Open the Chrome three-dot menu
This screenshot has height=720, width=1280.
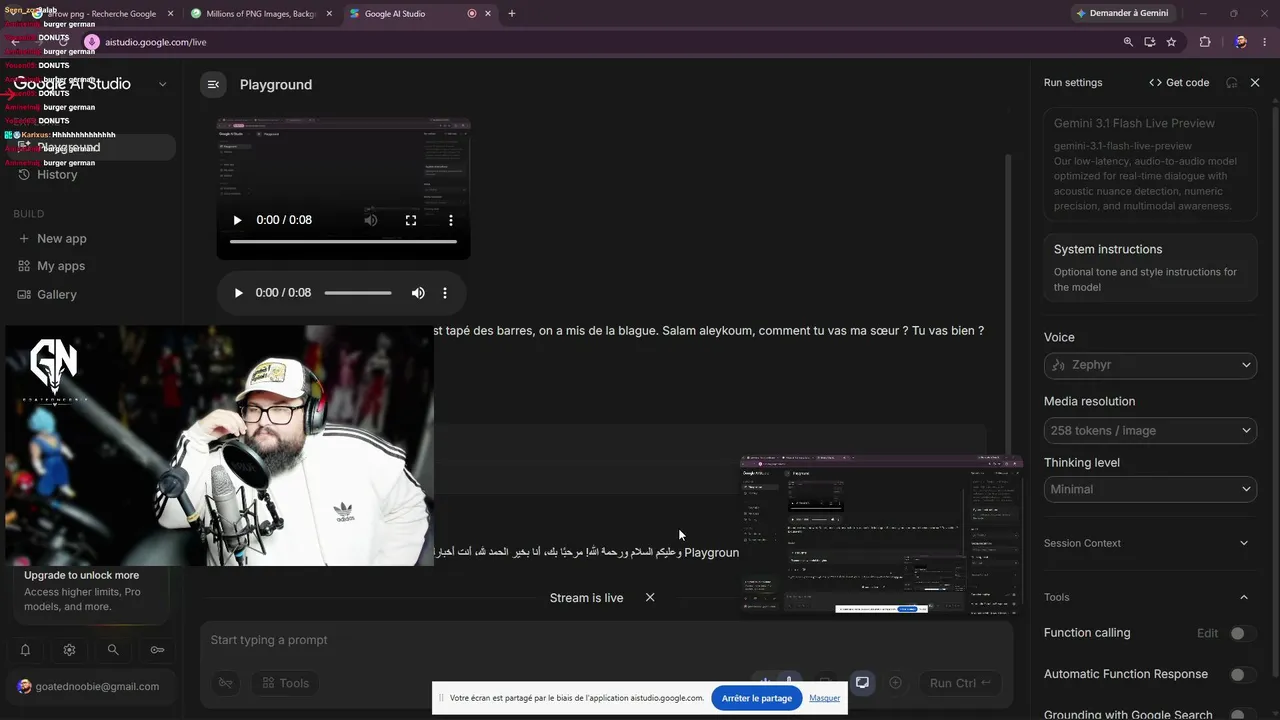(1263, 42)
